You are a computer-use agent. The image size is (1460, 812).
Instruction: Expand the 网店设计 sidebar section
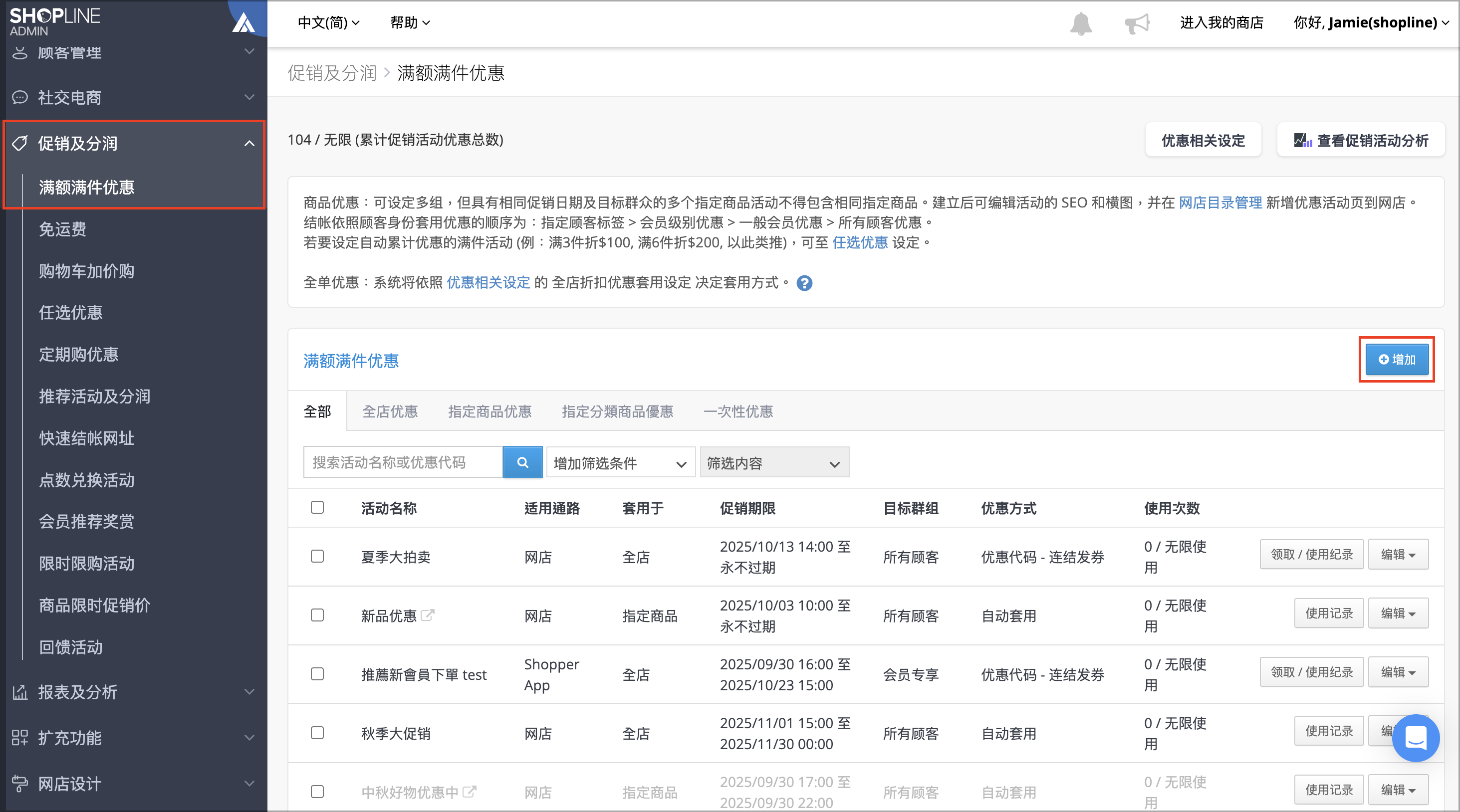pyautogui.click(x=249, y=784)
